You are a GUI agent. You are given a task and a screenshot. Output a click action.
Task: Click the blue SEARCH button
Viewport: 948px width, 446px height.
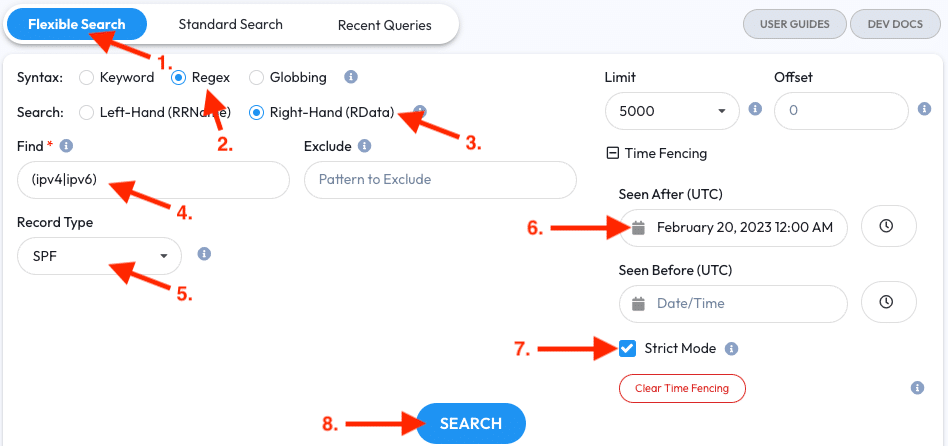point(471,424)
